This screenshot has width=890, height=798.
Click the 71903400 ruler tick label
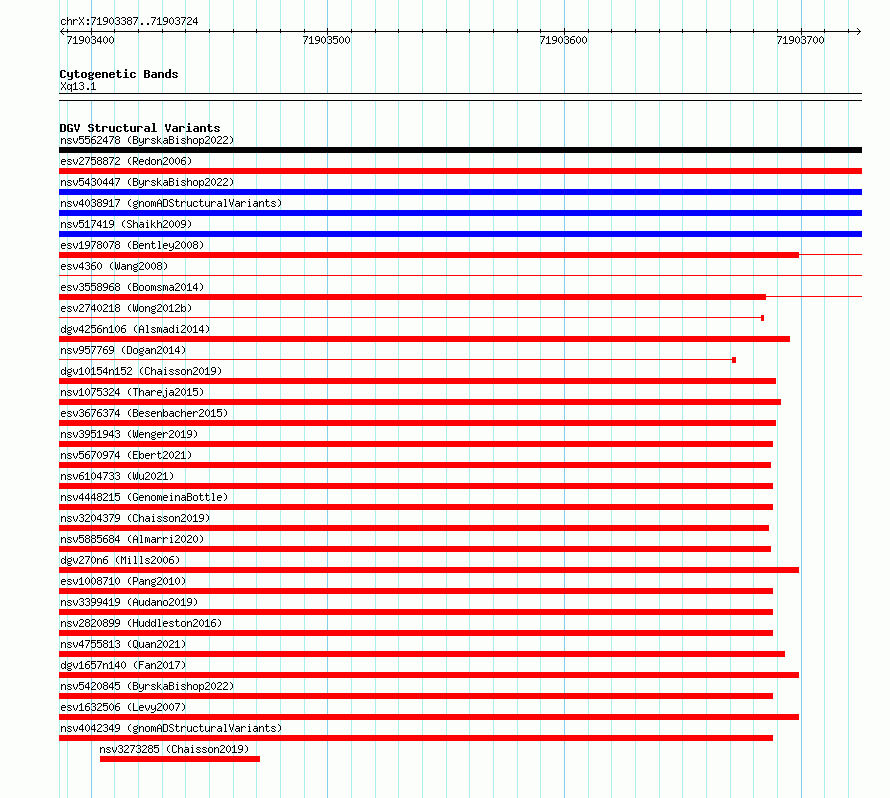click(x=90, y=40)
